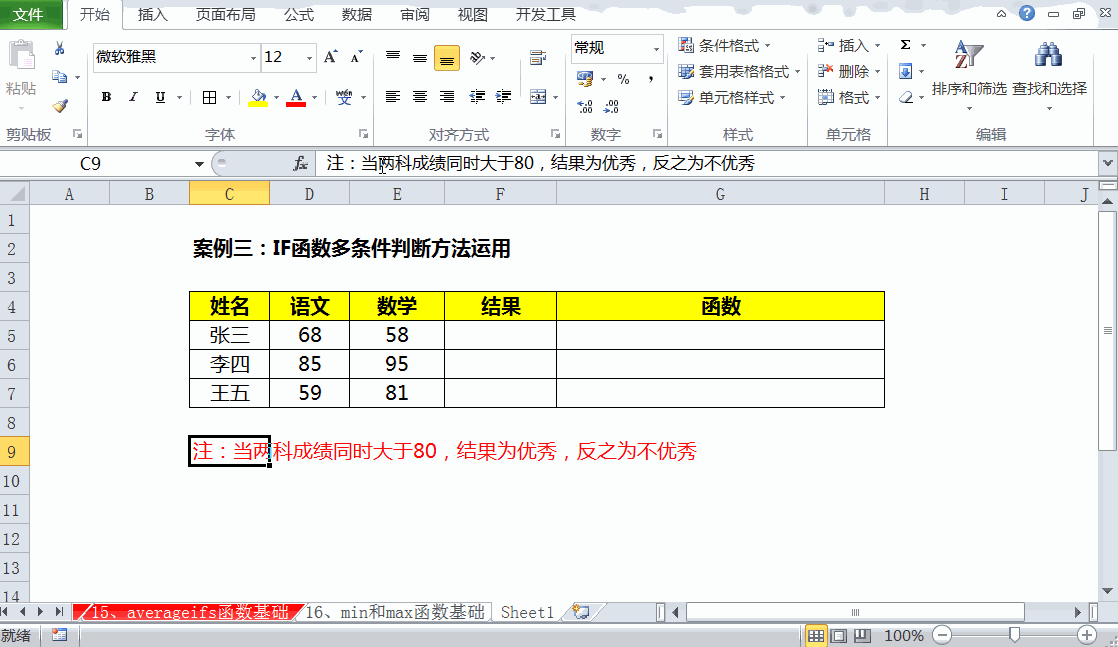1118x647 pixels.
Task: Open sheet tab 16、min和max函数基础
Action: (394, 612)
